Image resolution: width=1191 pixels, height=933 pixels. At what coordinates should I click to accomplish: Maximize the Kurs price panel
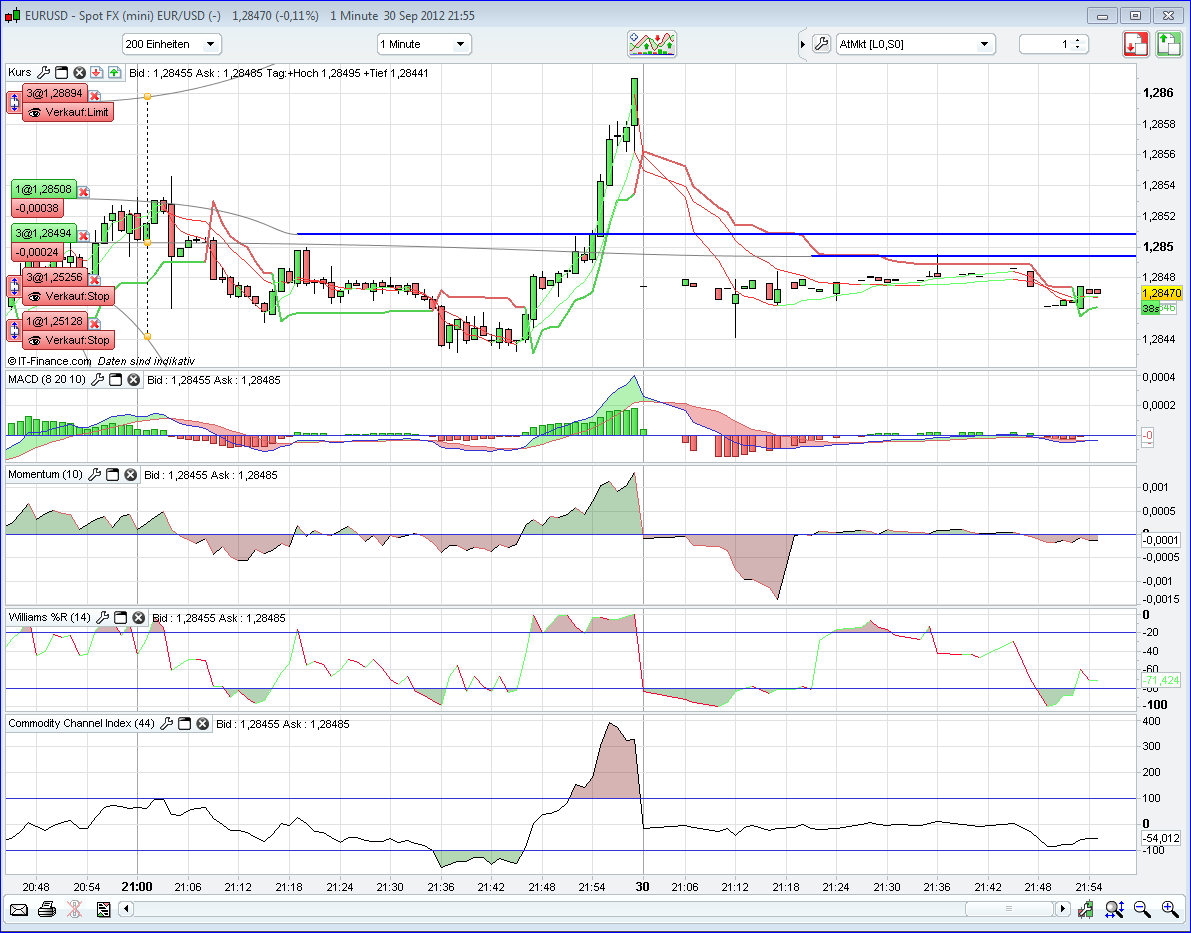[x=62, y=73]
